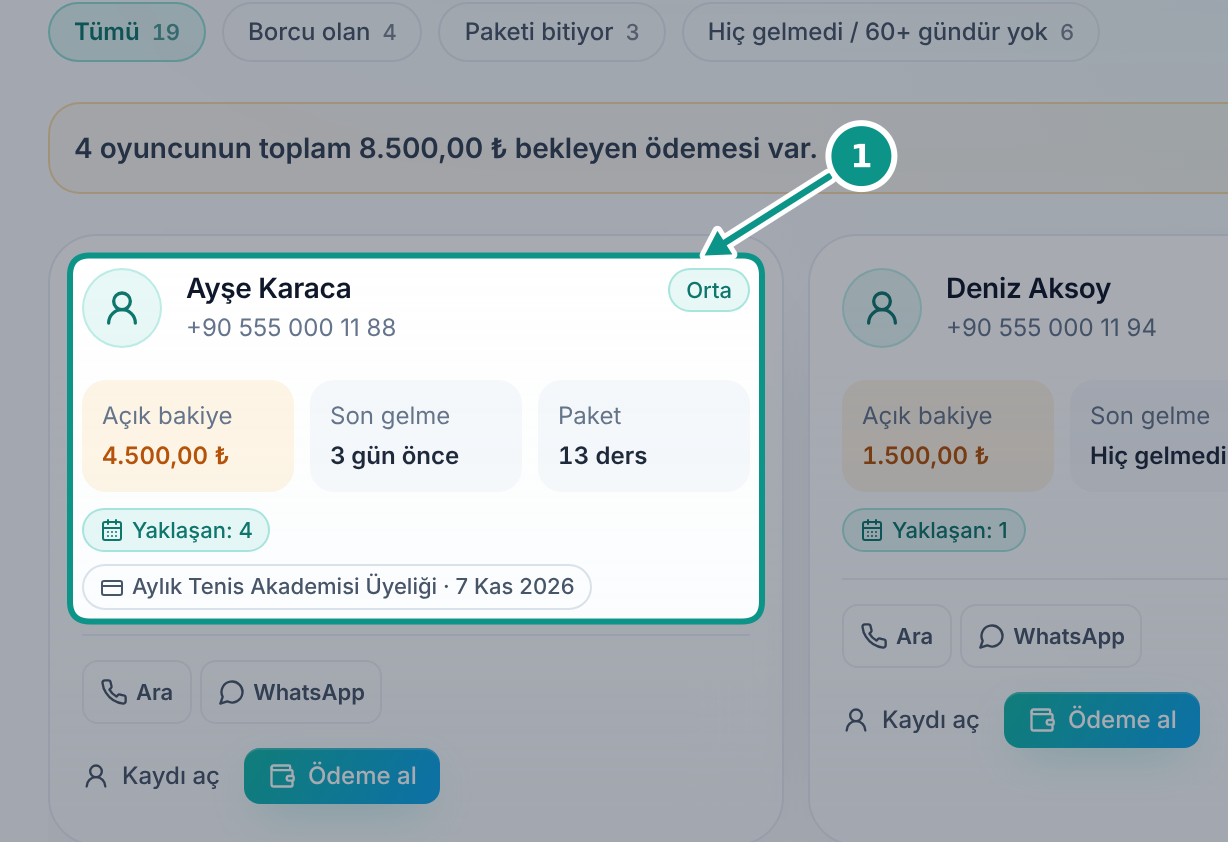Image resolution: width=1228 pixels, height=842 pixels.
Task: Click person icon beside Ayşe's Kaydı aç
Action: pyautogui.click(x=96, y=776)
